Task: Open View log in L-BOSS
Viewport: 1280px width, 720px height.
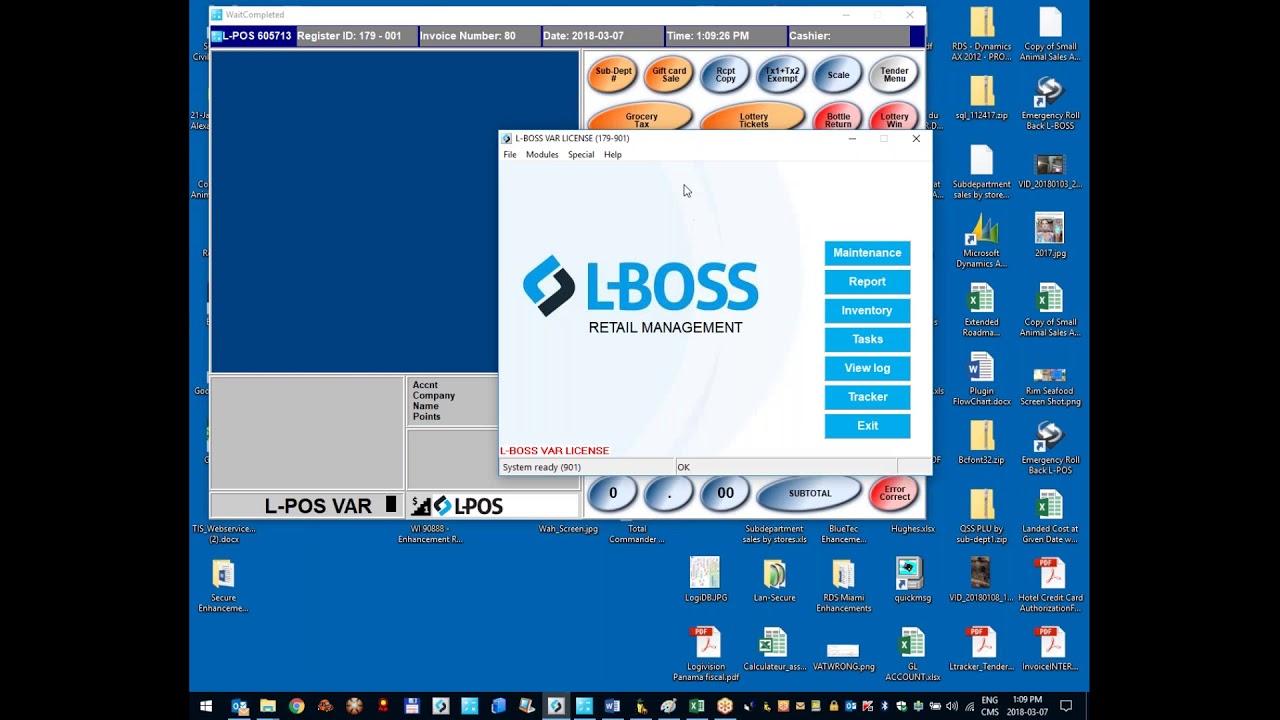Action: [x=867, y=368]
